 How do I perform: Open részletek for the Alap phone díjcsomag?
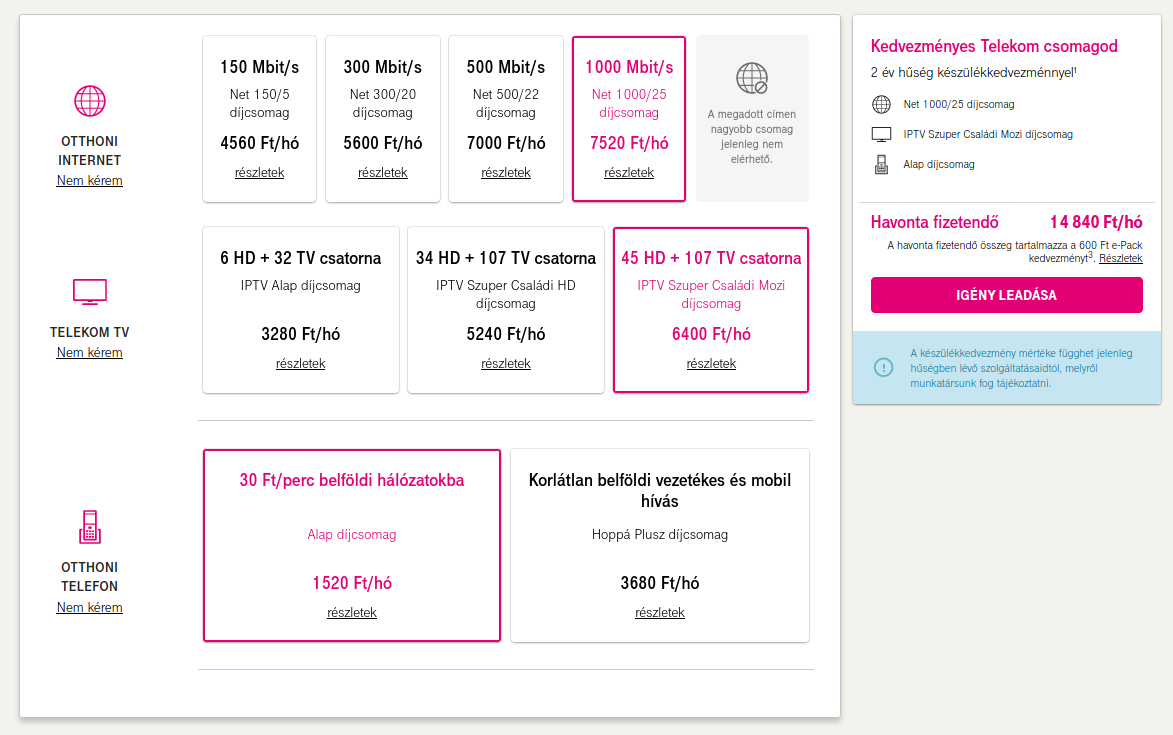point(352,612)
